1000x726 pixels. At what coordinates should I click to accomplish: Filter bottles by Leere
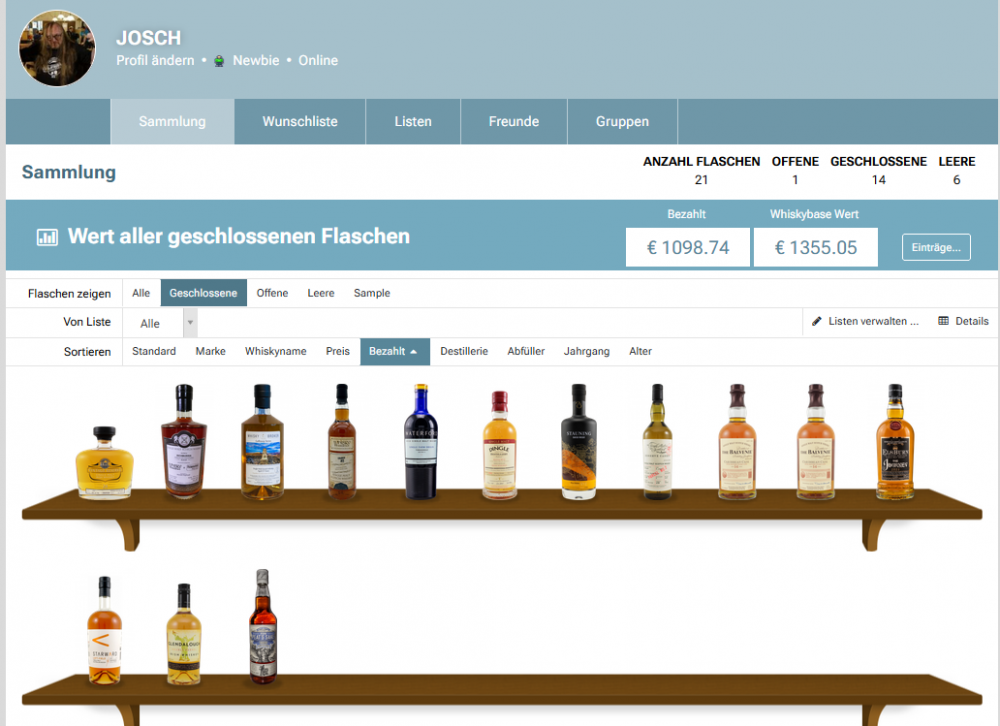pos(321,293)
